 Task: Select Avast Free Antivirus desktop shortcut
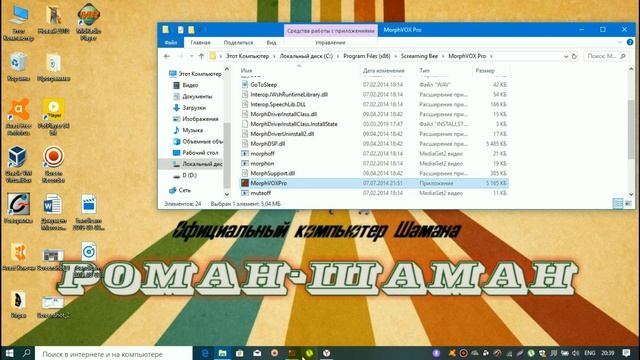pos(18,117)
